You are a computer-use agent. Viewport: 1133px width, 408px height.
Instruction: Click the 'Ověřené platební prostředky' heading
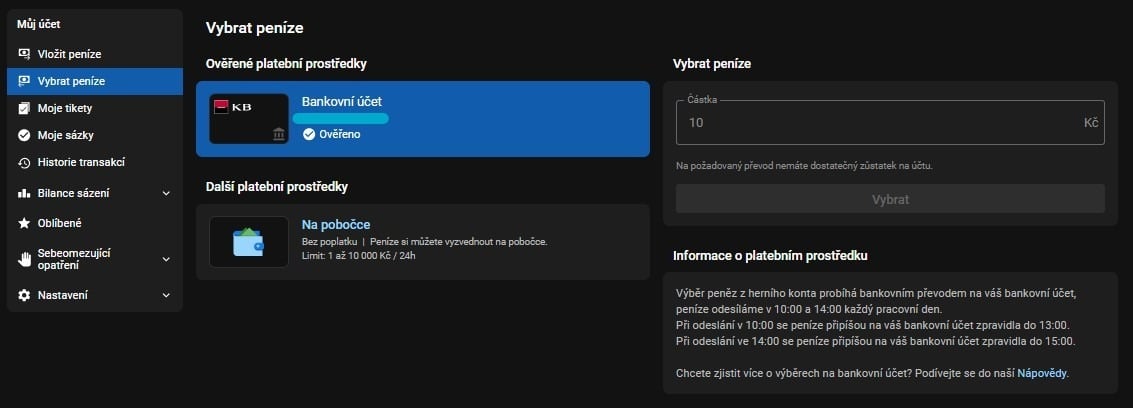(x=286, y=64)
